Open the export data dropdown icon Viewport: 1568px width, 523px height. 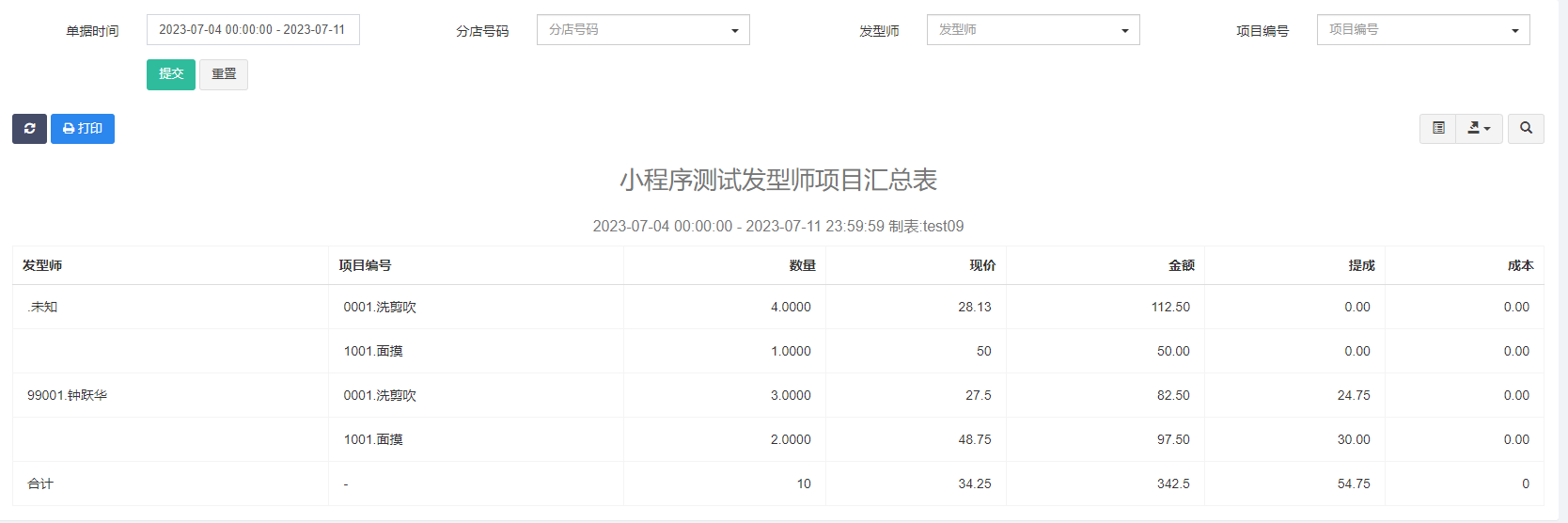coord(1479,128)
